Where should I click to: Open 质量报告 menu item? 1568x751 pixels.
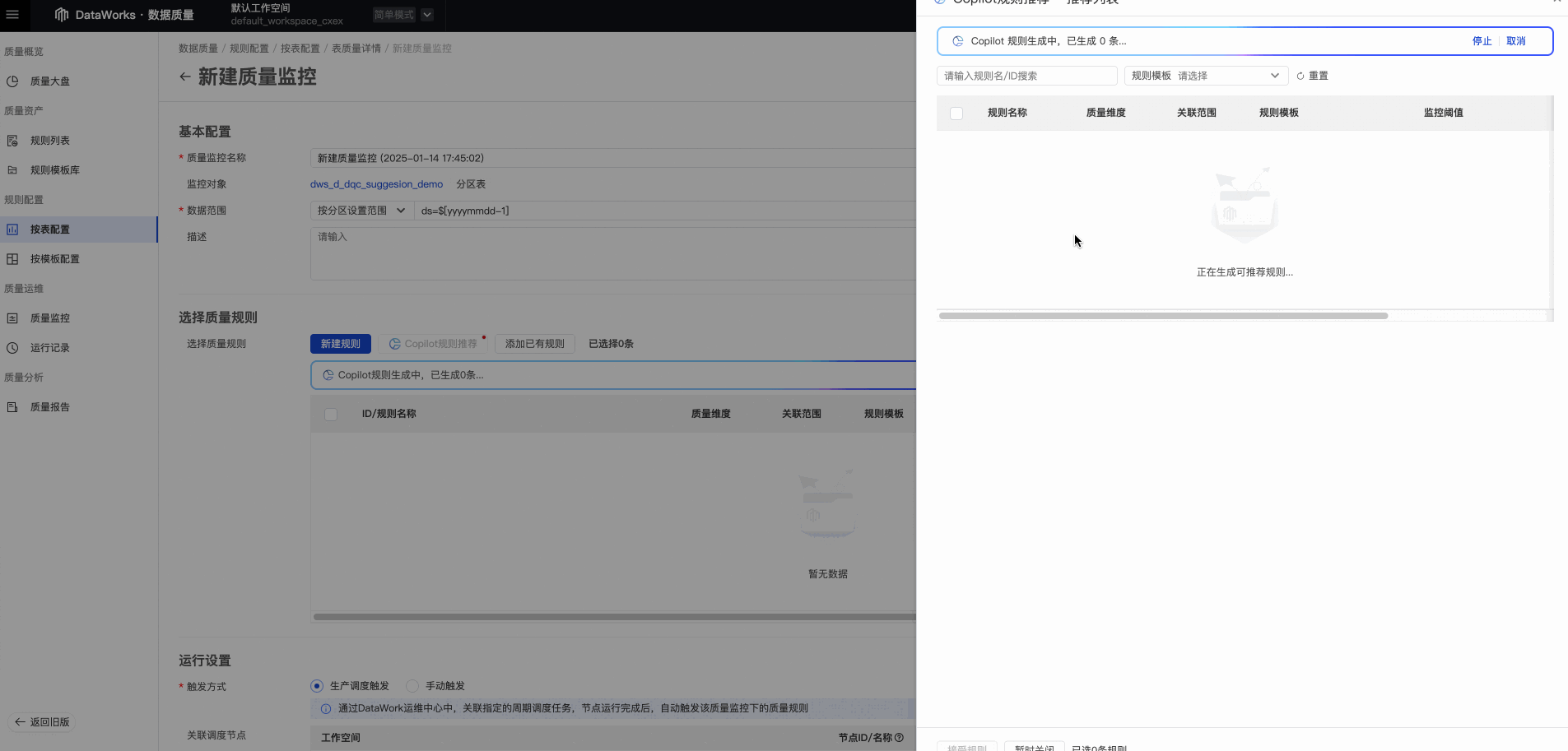(50, 407)
